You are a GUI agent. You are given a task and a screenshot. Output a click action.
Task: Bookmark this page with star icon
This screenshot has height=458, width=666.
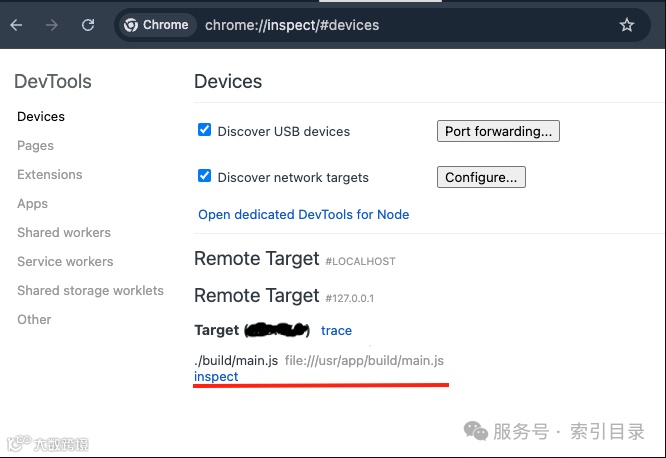click(x=626, y=25)
